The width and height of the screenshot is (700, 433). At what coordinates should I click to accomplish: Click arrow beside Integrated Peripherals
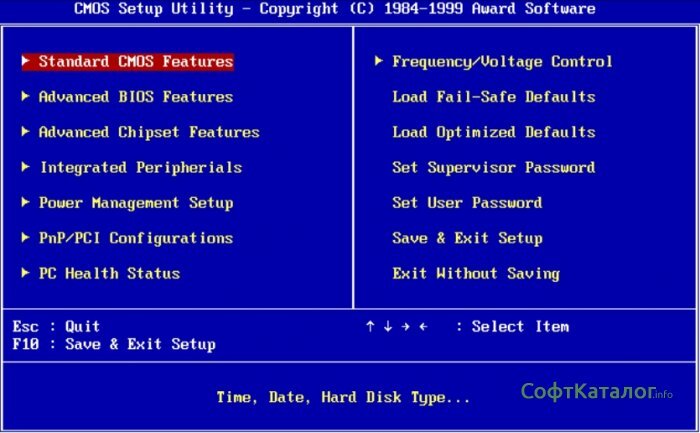coord(26,167)
